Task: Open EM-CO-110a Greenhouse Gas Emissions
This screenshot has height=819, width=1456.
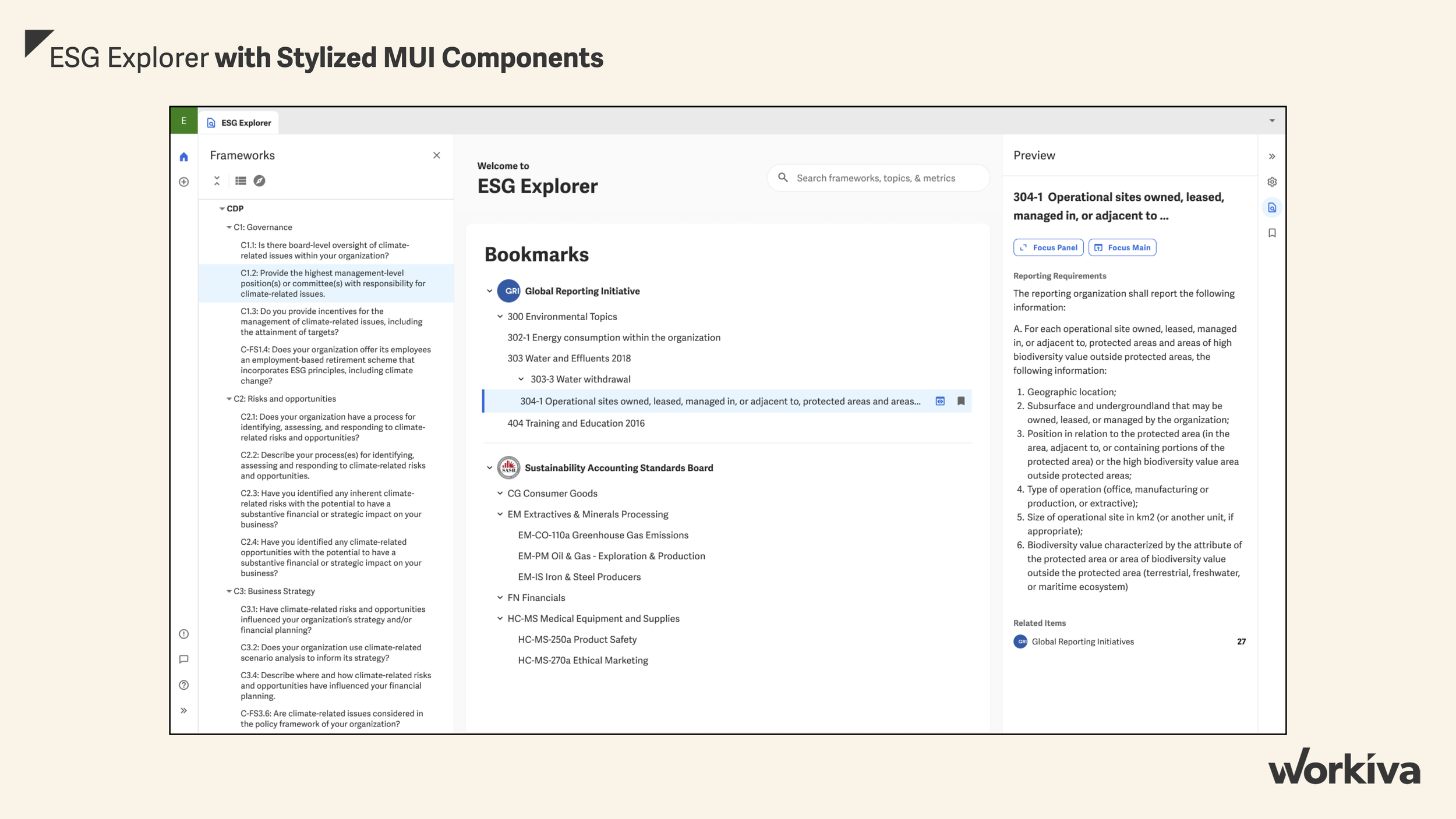Action: pyautogui.click(x=603, y=535)
